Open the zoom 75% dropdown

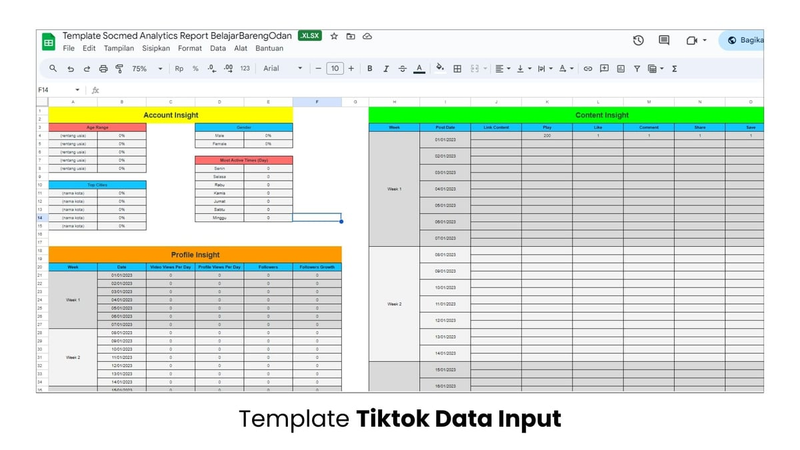[147, 68]
